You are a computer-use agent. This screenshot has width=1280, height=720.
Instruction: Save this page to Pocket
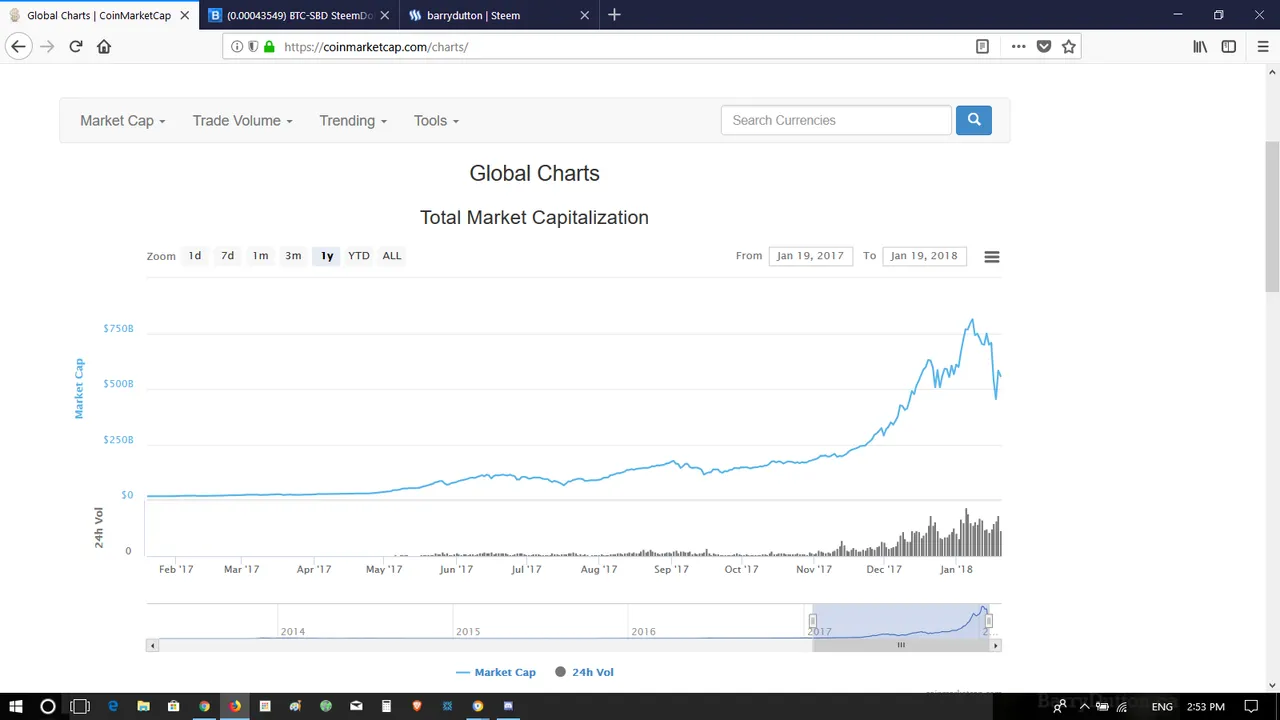click(x=1044, y=46)
